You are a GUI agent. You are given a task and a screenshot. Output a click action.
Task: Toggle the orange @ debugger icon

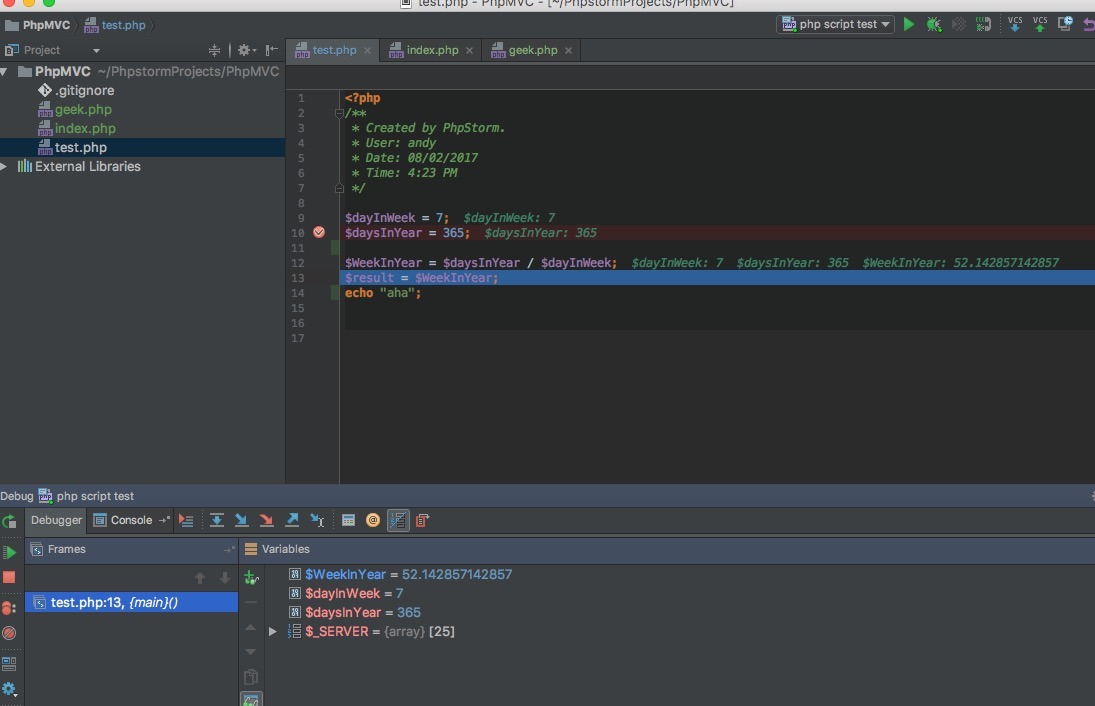[x=373, y=520]
